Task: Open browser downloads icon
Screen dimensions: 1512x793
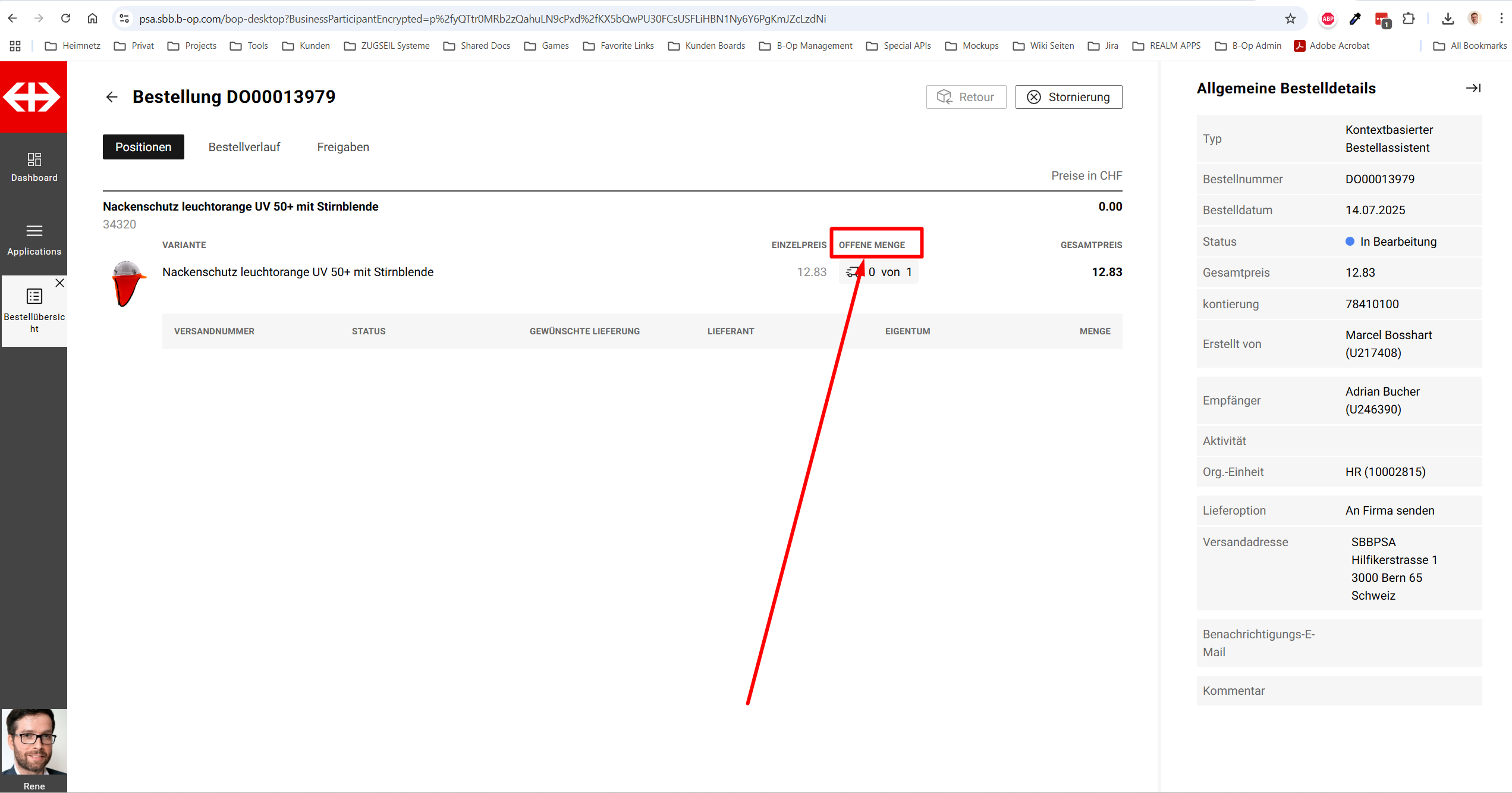Action: pyautogui.click(x=1448, y=19)
